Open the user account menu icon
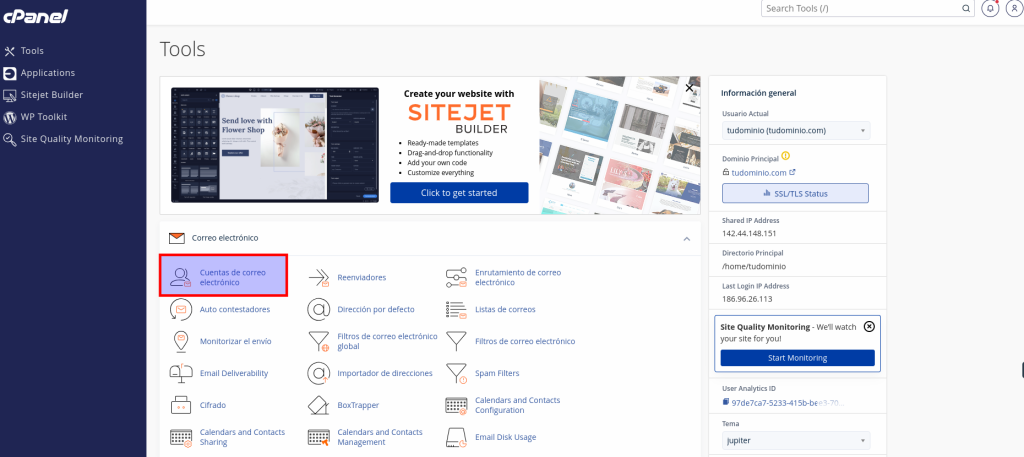This screenshot has width=1024, height=457. [x=1013, y=8]
